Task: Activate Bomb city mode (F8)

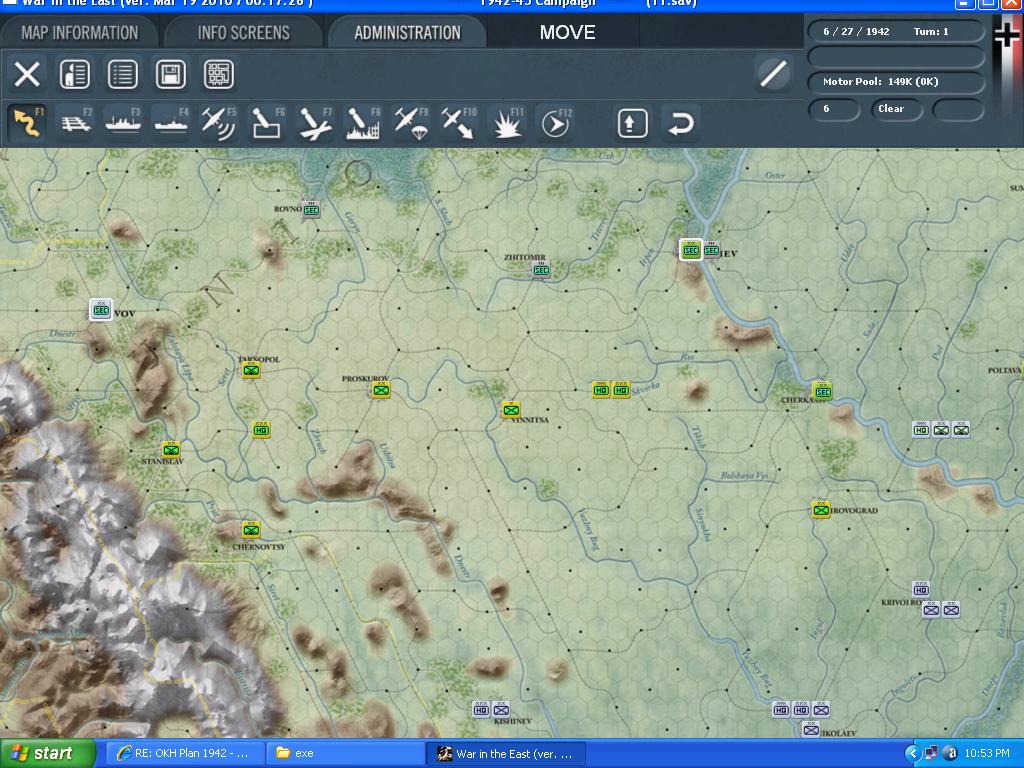Action: point(363,123)
